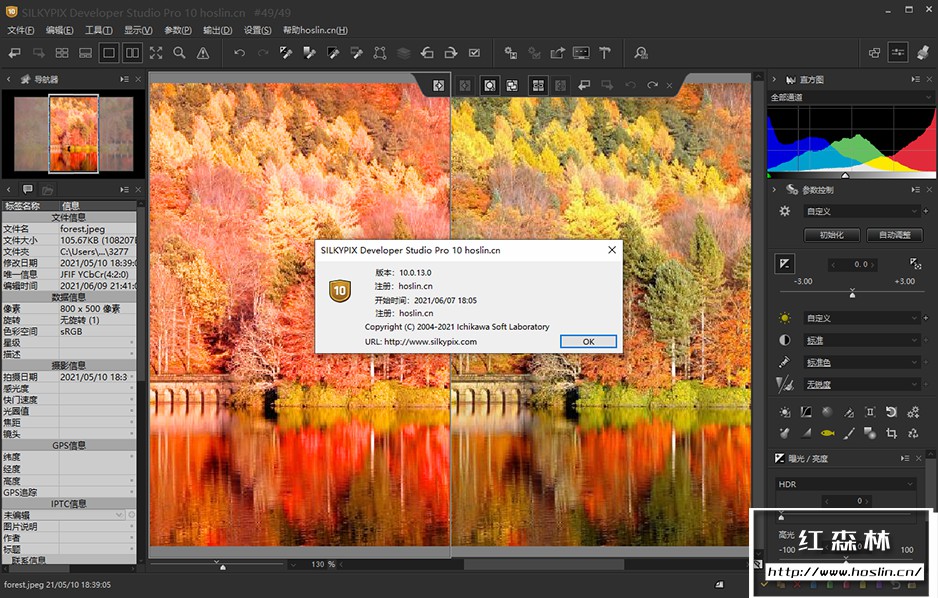Open the taste preset dropdown beside gear icon
Image resolution: width=938 pixels, height=598 pixels.
click(x=861, y=211)
